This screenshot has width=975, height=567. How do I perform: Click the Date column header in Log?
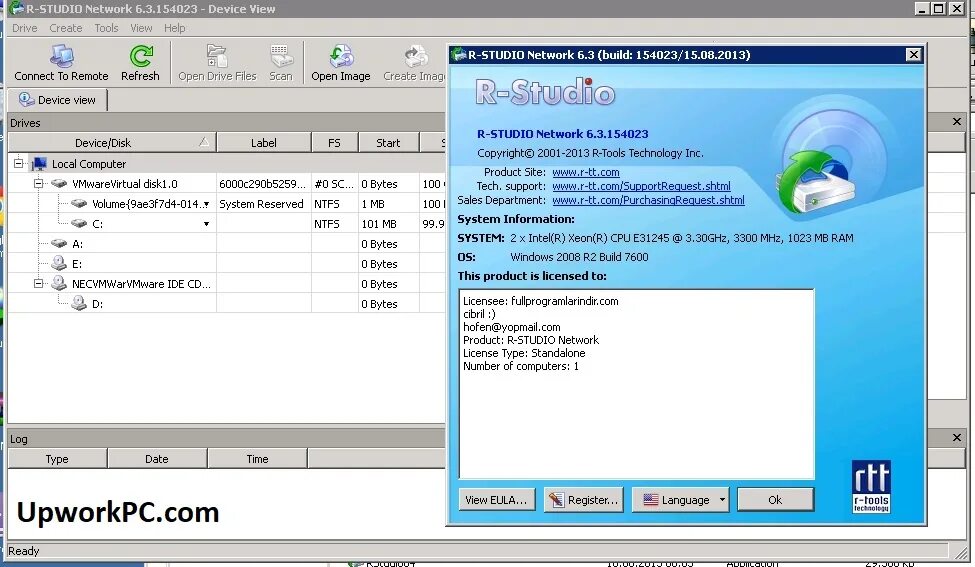pyautogui.click(x=157, y=459)
